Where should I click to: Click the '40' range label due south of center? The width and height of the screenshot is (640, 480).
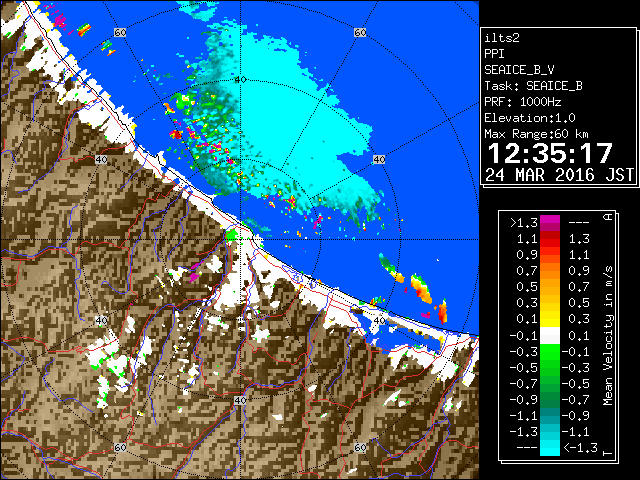click(240, 400)
